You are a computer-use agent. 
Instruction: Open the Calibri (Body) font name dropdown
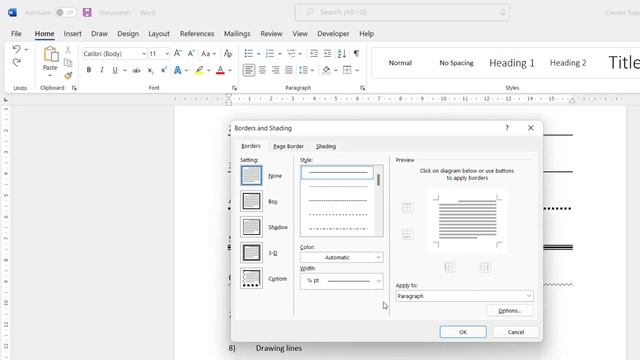click(x=143, y=54)
